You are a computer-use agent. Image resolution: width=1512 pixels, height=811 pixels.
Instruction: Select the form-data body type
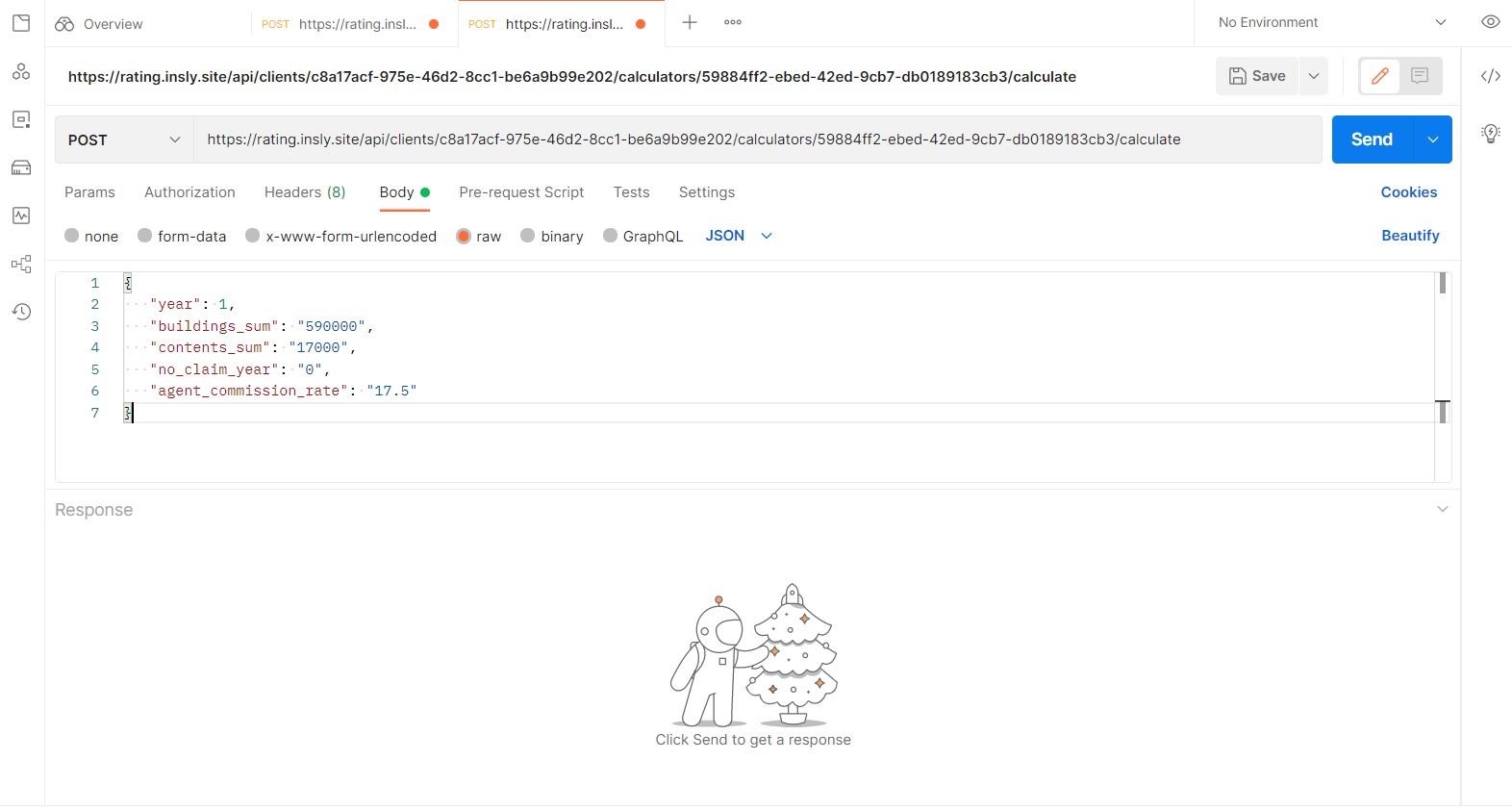[x=145, y=236]
